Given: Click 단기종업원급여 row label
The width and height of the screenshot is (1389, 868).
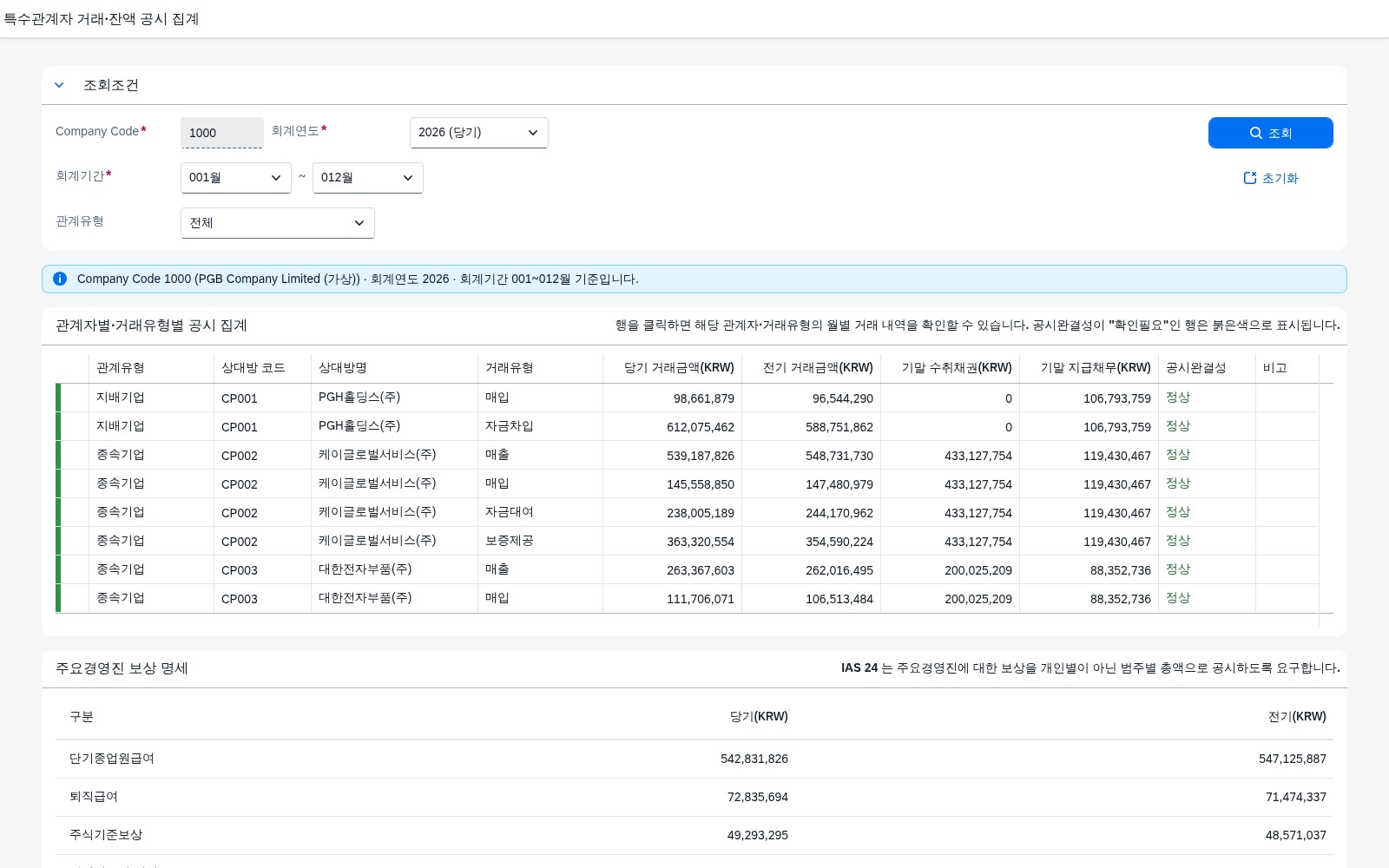Looking at the screenshot, I should coord(111,759).
